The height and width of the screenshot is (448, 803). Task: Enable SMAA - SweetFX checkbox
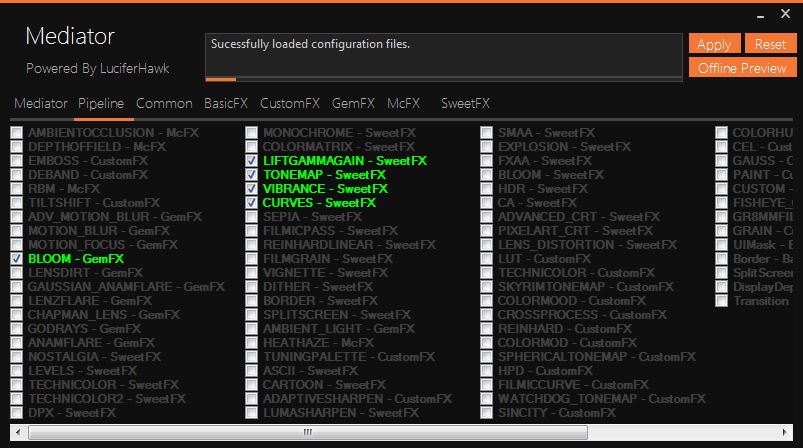tap(487, 133)
